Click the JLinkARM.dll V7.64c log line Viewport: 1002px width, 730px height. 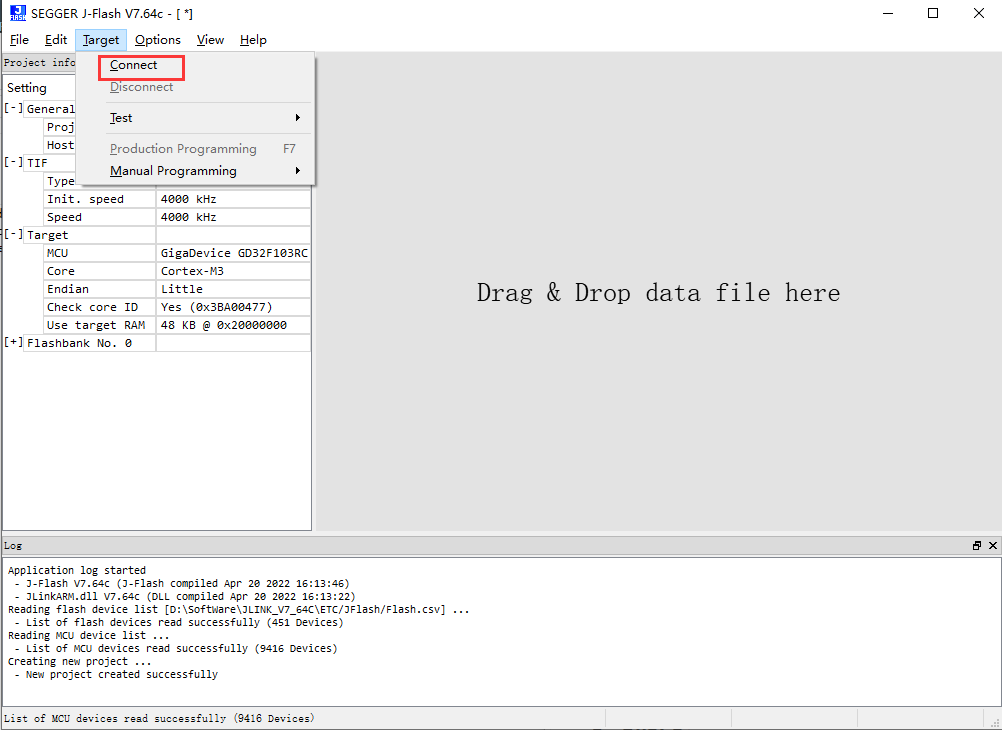[185, 596]
